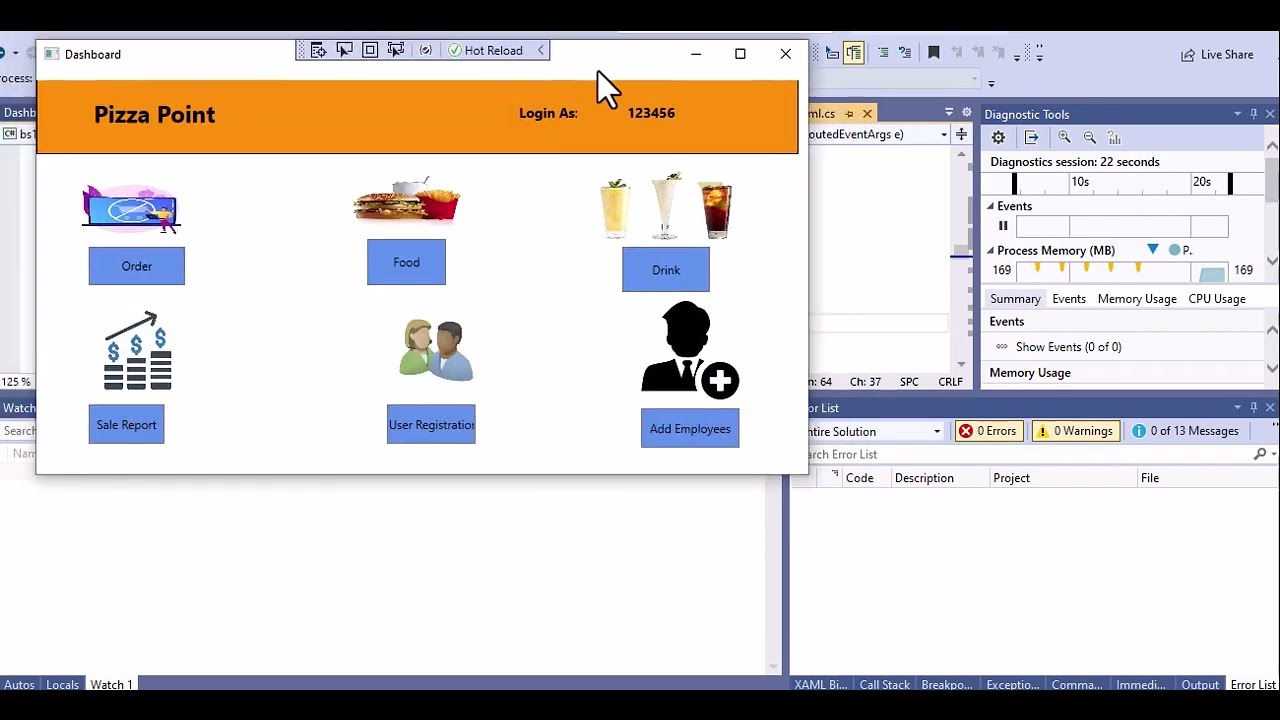The image size is (1280, 720).
Task: Click the burger and fries food image
Action: (x=406, y=200)
